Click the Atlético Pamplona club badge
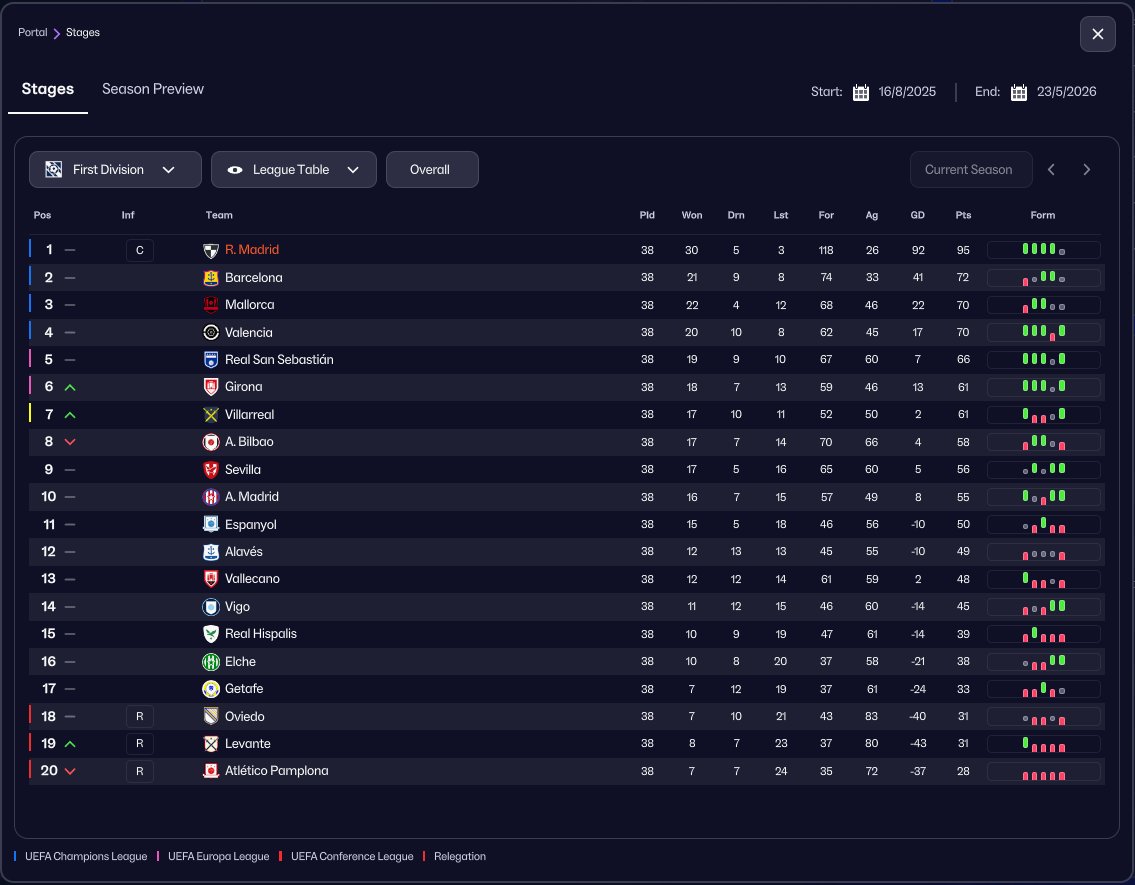The width and height of the screenshot is (1135, 885). coord(211,771)
